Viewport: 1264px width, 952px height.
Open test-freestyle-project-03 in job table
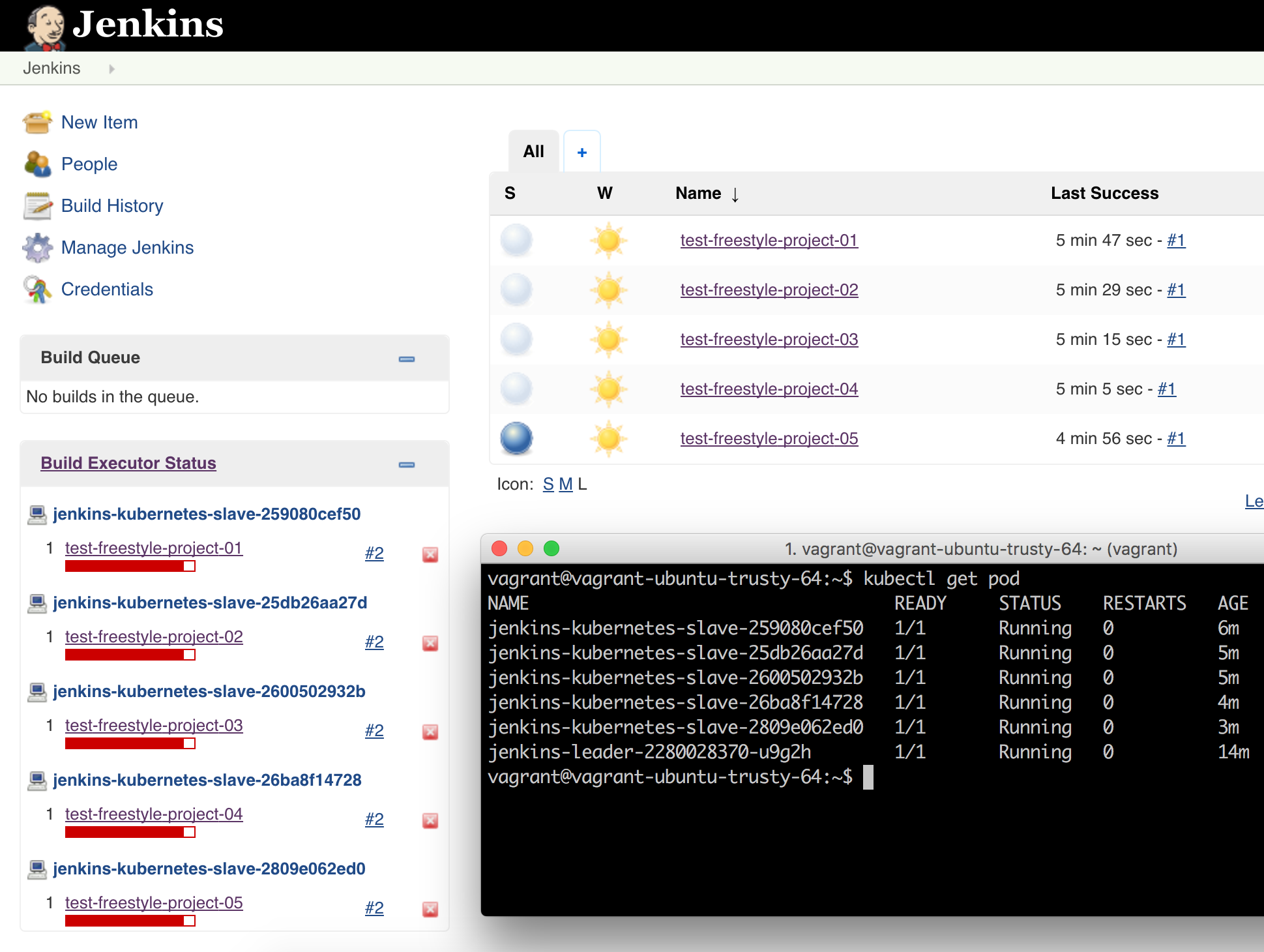(x=769, y=339)
